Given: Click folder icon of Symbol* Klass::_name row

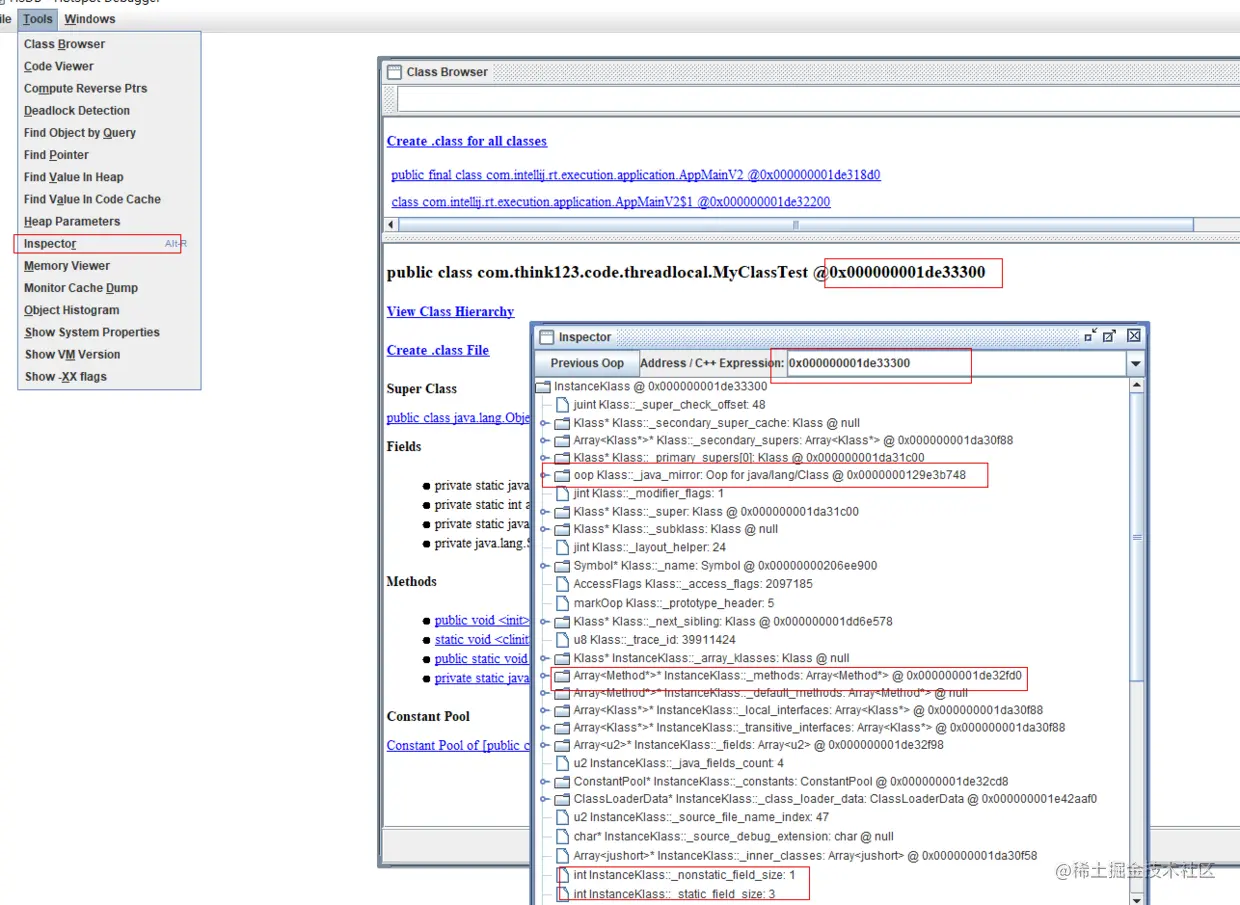Looking at the screenshot, I should (562, 565).
